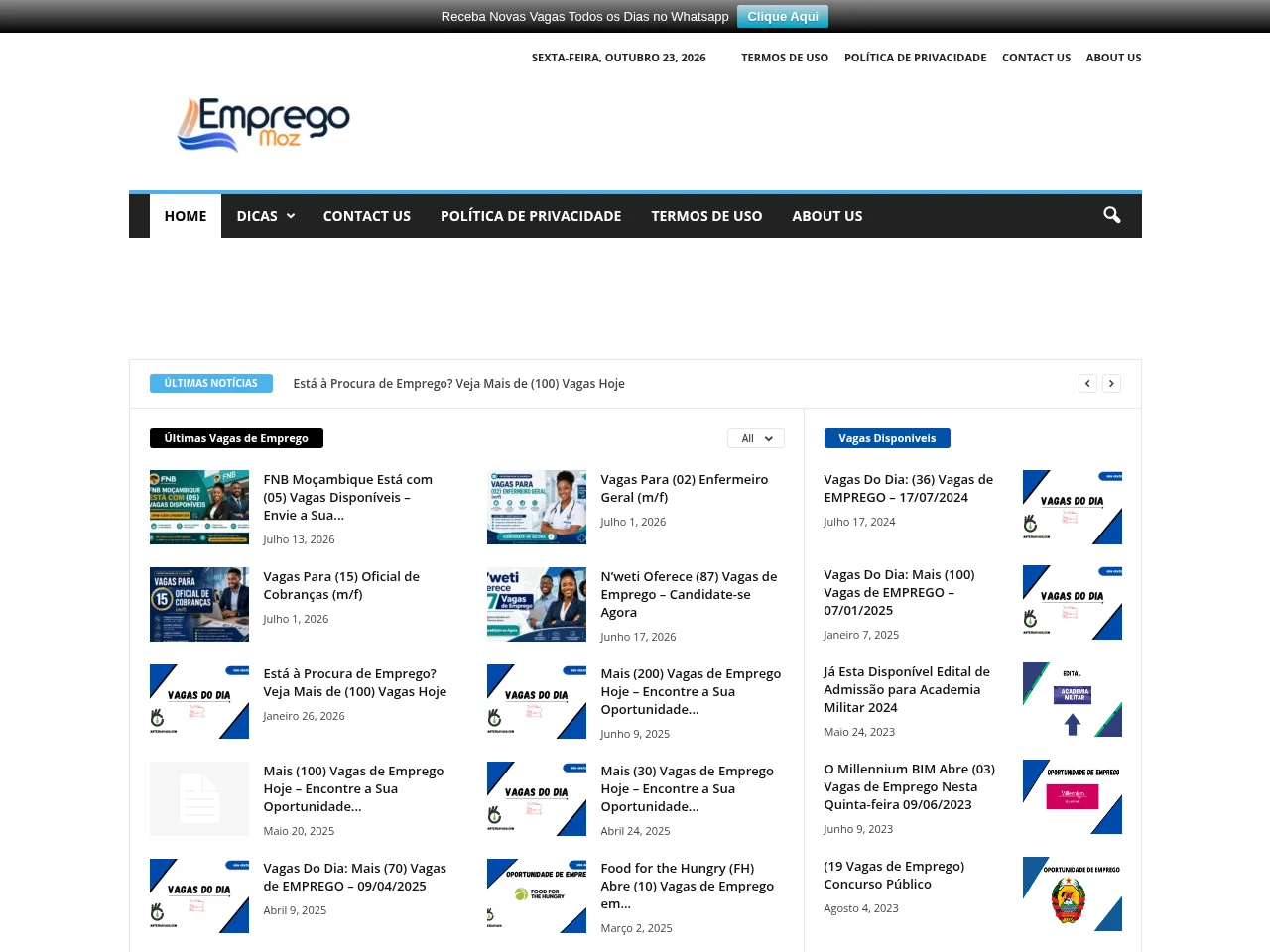Read Food for the Hungry (FH) article
1270x952 pixels.
687,886
